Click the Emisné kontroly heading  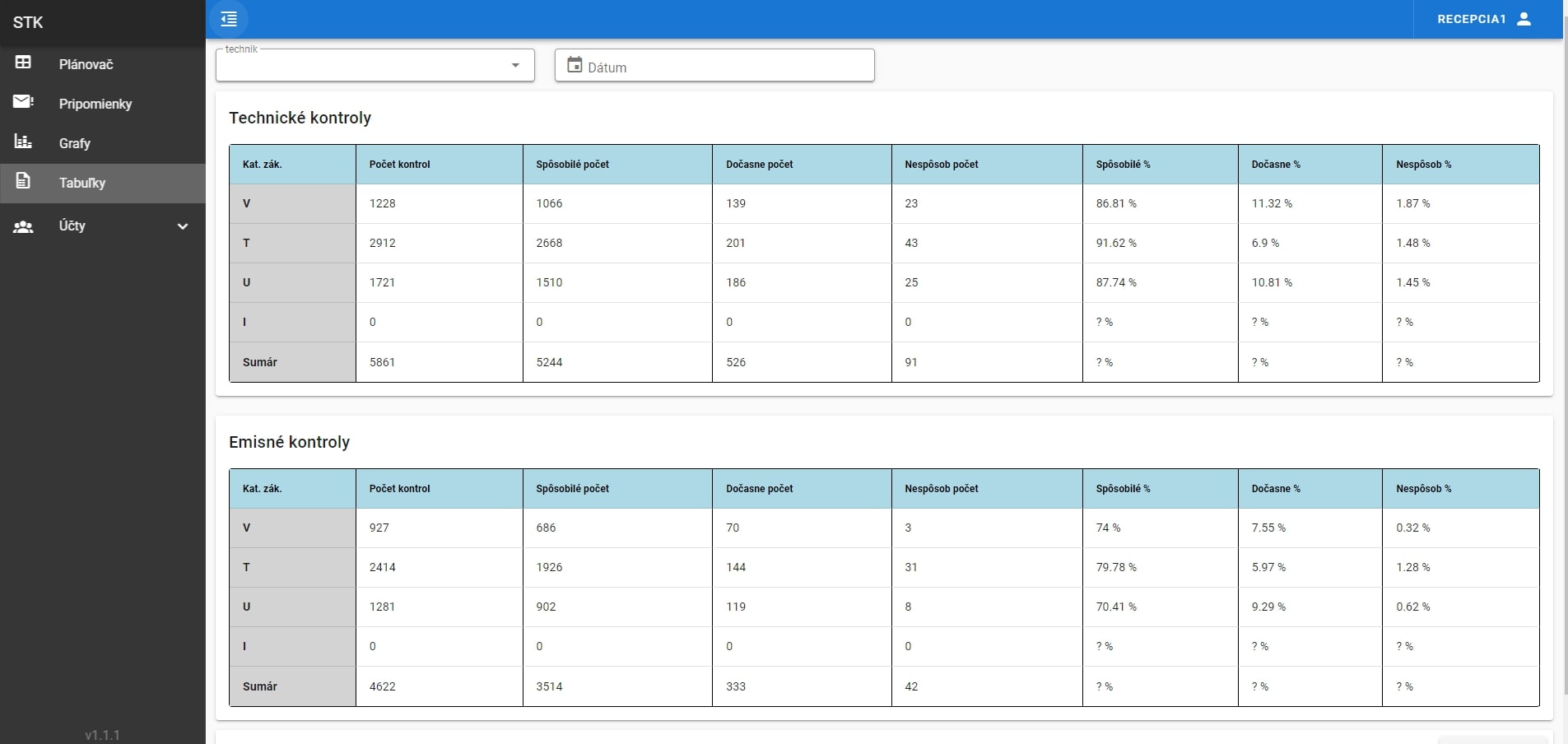pyautogui.click(x=289, y=442)
